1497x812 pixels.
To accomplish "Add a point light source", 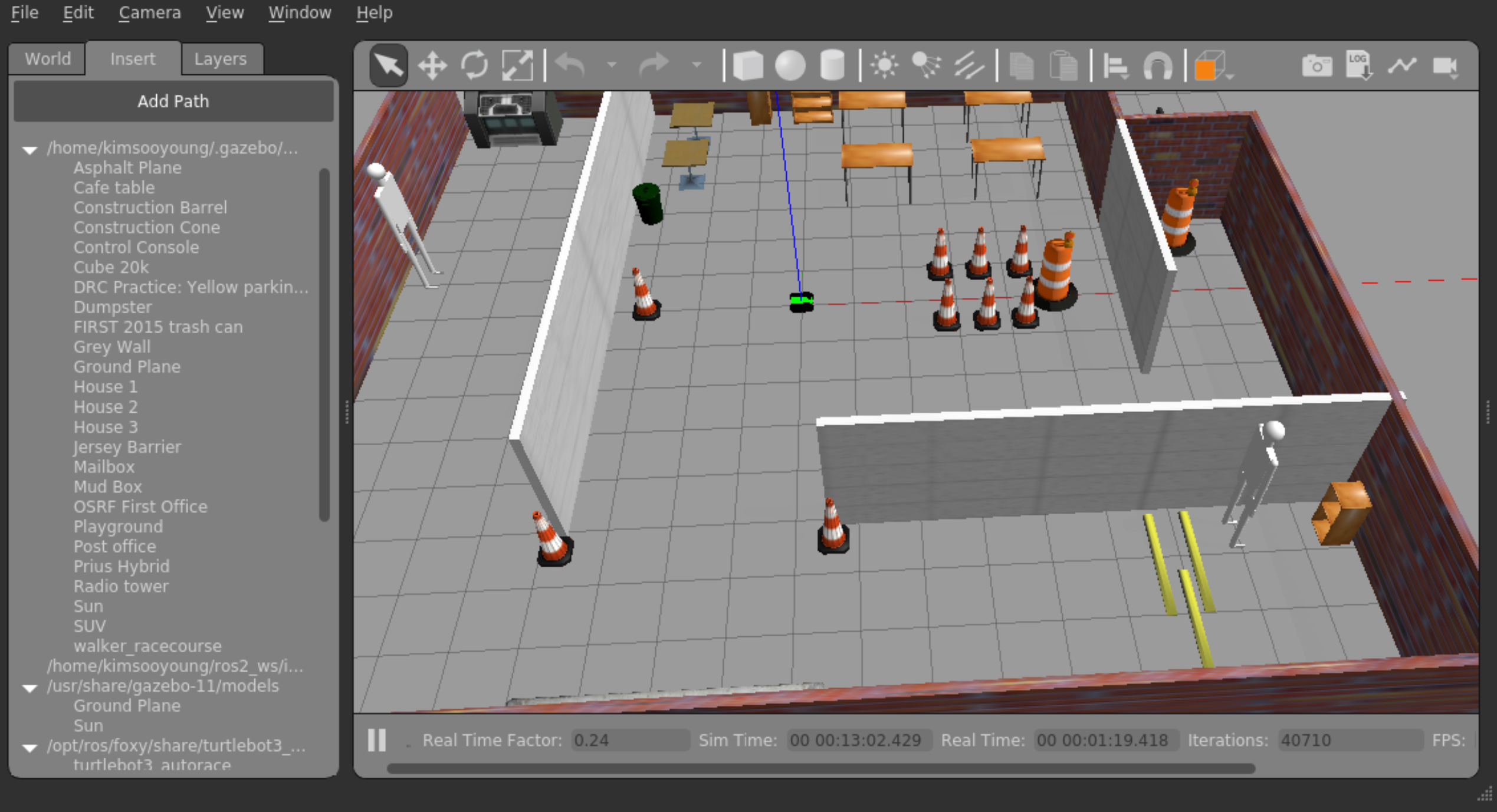I will click(884, 65).
